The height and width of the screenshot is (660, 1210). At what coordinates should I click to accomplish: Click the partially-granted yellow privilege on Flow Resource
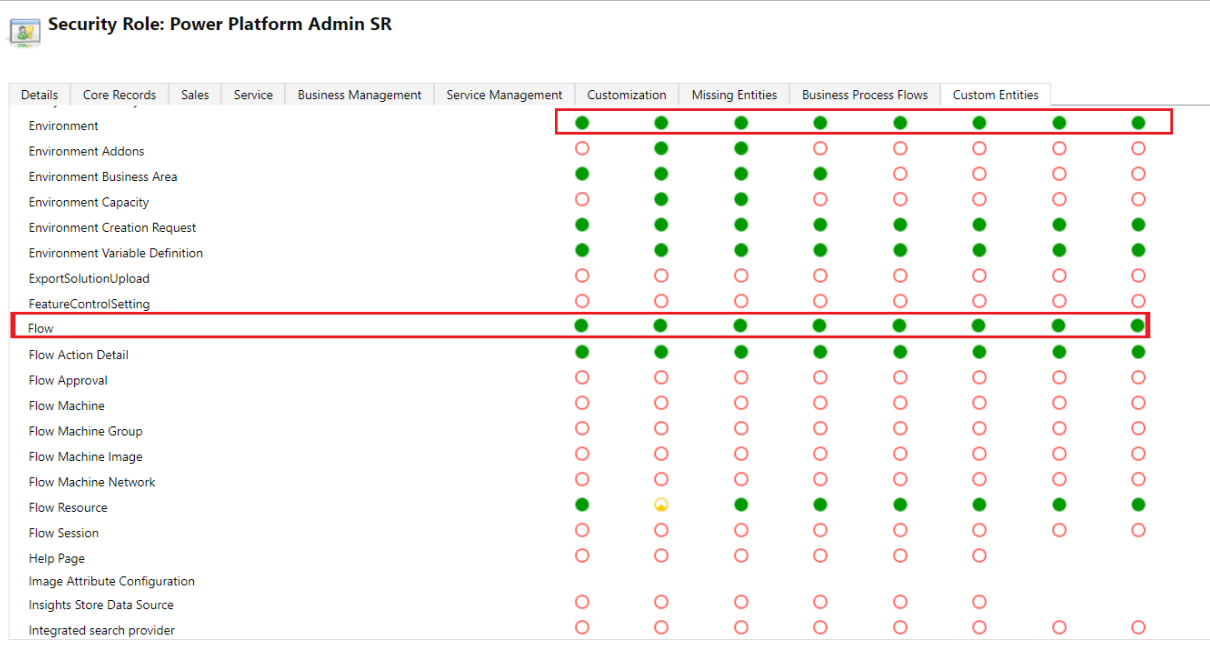pos(661,504)
